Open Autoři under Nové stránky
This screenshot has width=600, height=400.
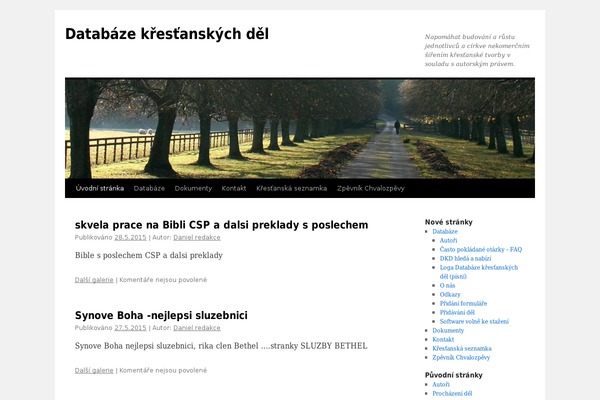448,240
